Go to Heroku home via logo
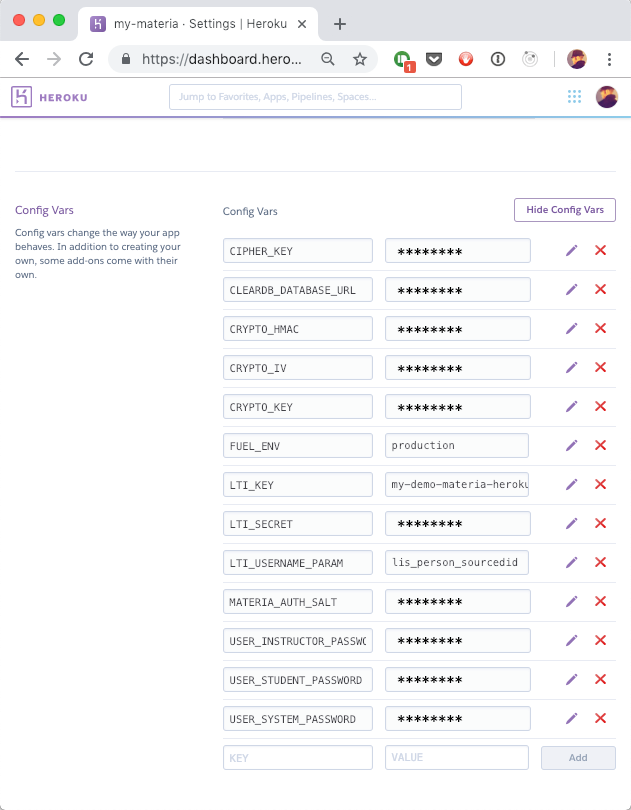 49,97
